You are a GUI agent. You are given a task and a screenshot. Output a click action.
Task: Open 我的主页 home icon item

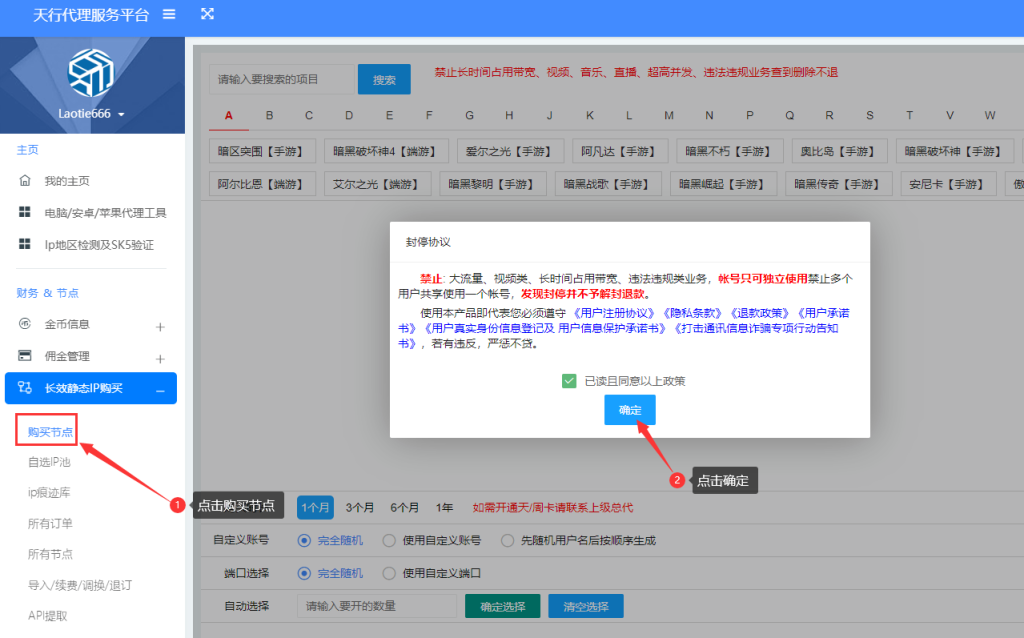pos(25,180)
